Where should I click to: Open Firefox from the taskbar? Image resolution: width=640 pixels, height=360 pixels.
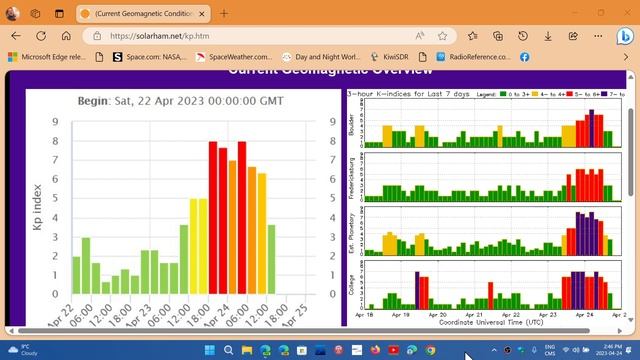[x=375, y=350]
